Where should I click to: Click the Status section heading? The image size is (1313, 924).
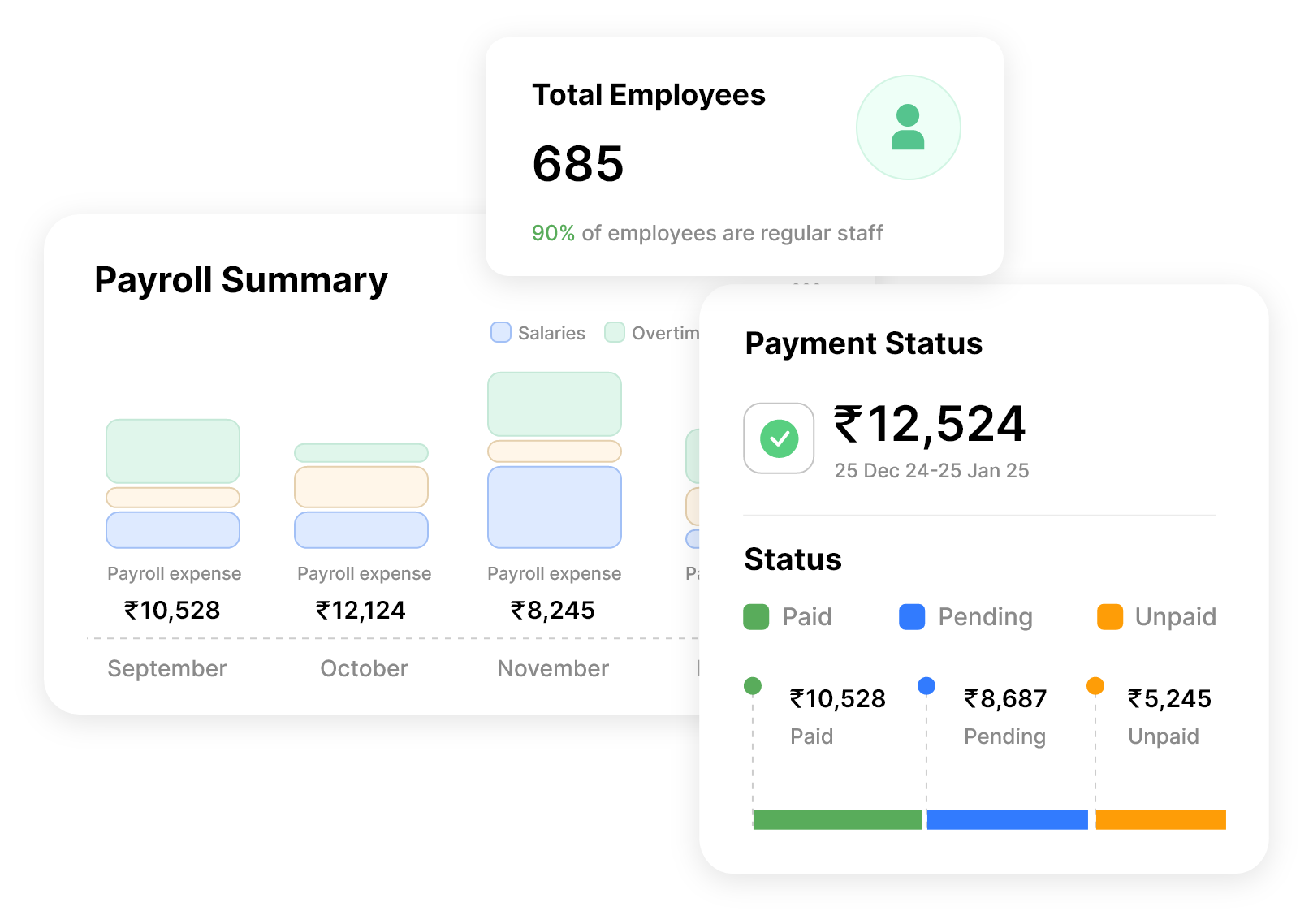[793, 559]
